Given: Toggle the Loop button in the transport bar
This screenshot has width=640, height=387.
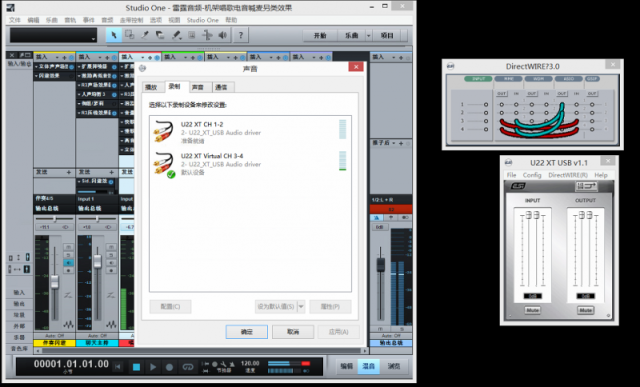Looking at the screenshot, I should [188, 367].
